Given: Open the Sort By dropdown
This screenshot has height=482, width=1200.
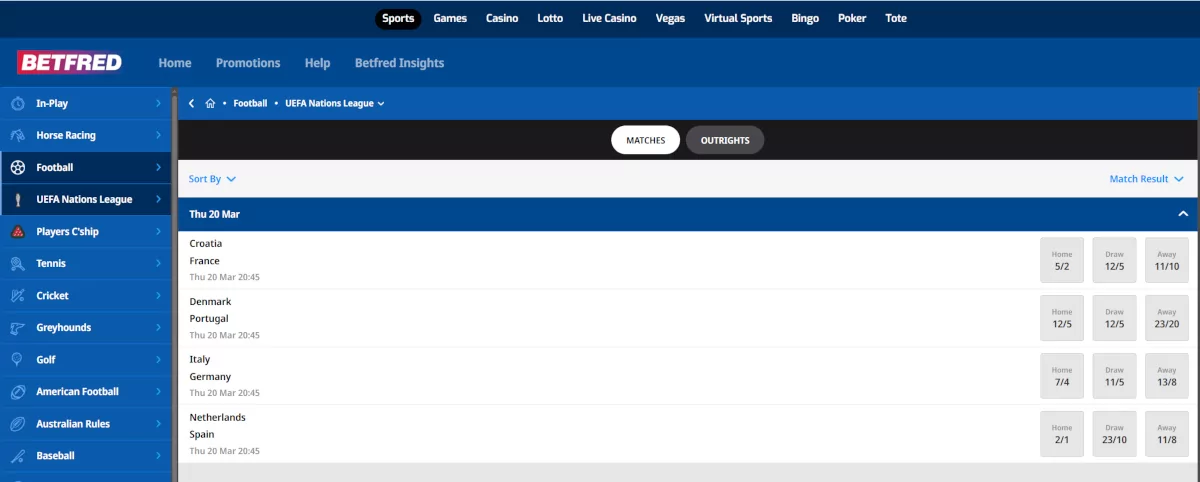Looking at the screenshot, I should tap(212, 179).
